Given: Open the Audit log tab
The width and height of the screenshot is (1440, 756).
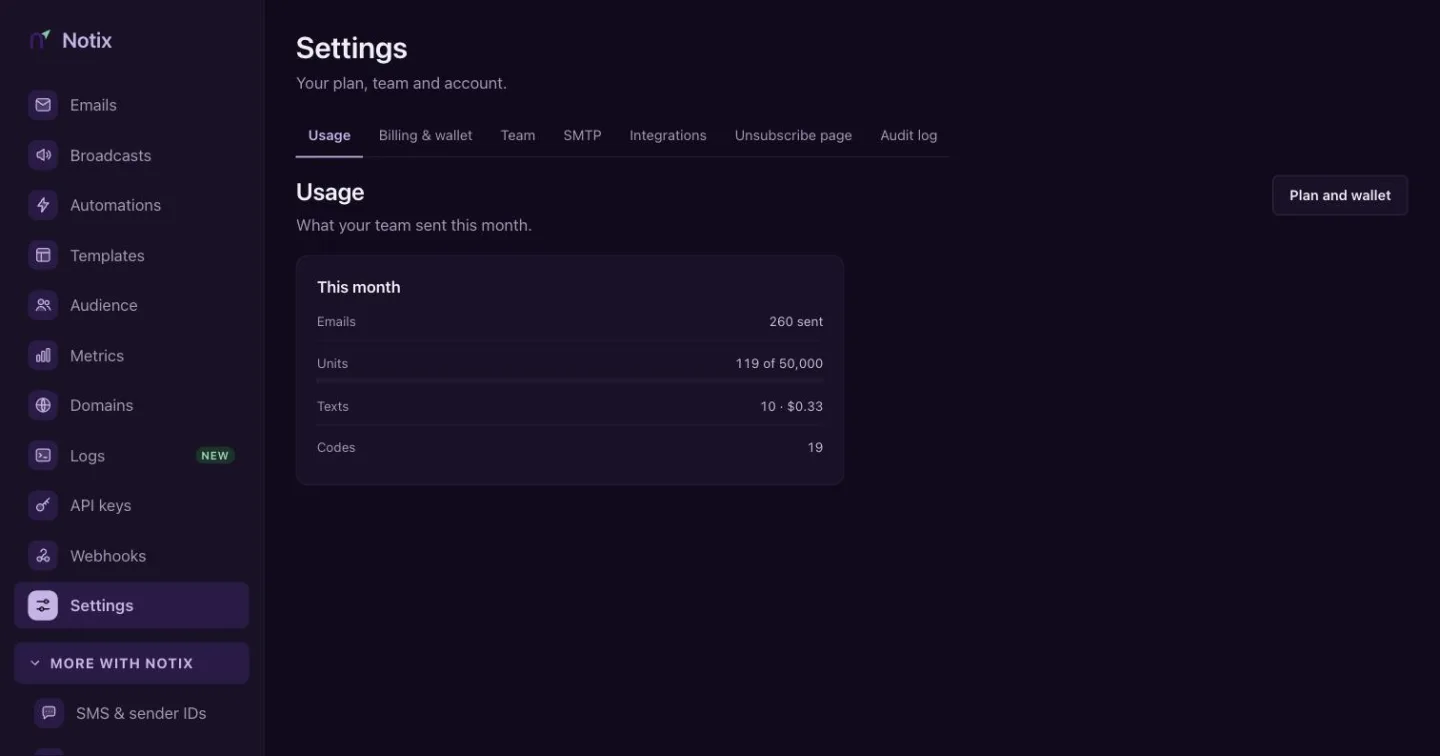Looking at the screenshot, I should click(909, 135).
